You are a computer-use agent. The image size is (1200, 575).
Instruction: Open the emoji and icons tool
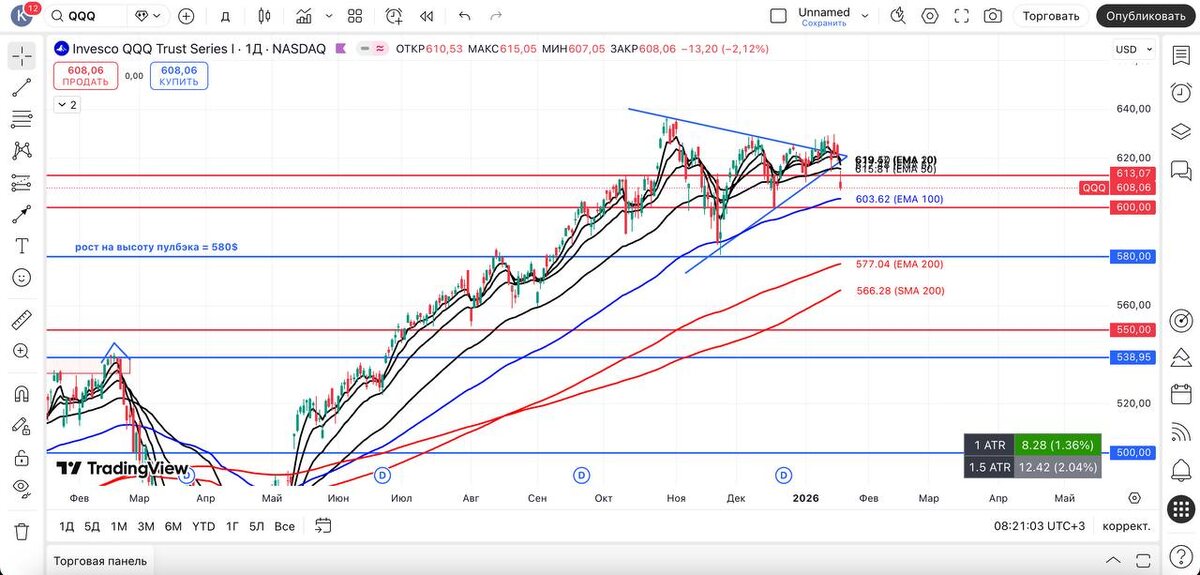[21, 278]
